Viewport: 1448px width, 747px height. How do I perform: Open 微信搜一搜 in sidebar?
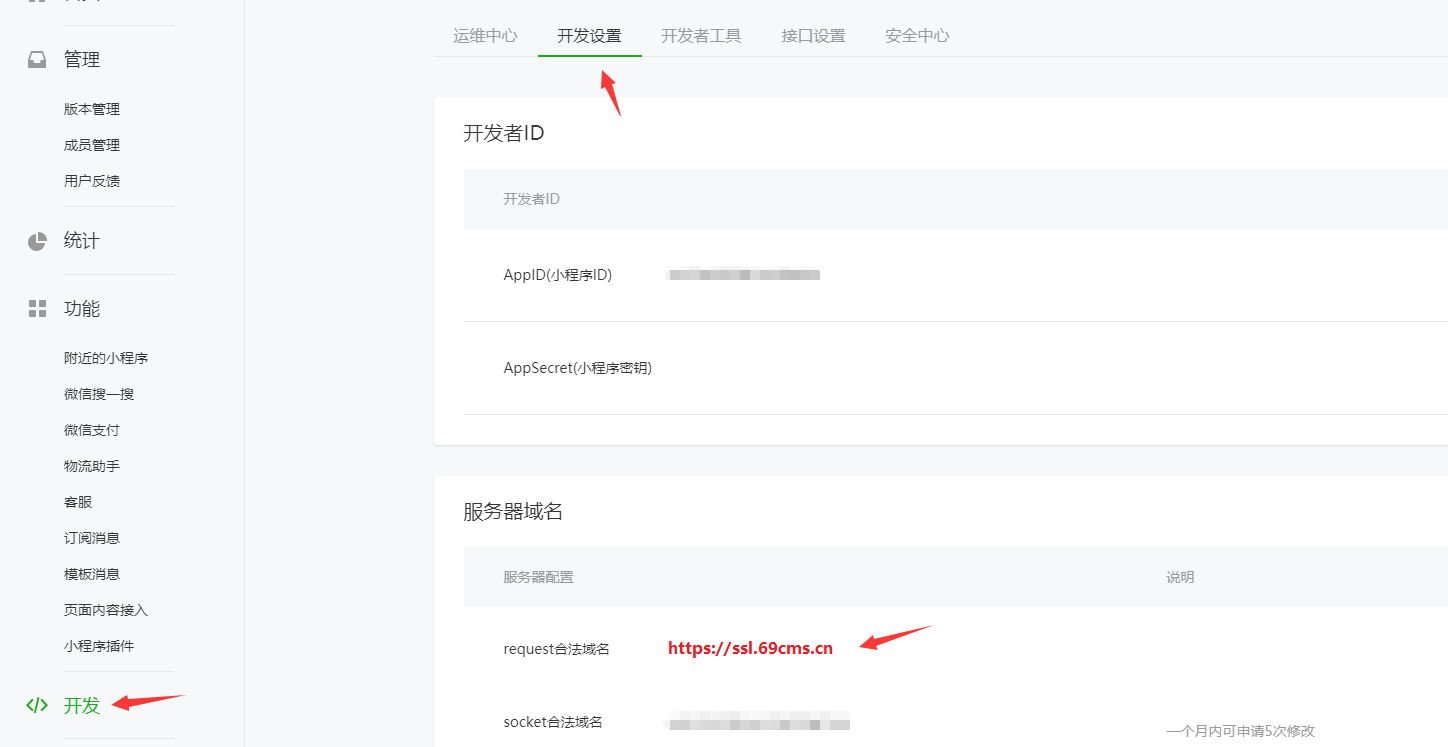click(99, 394)
